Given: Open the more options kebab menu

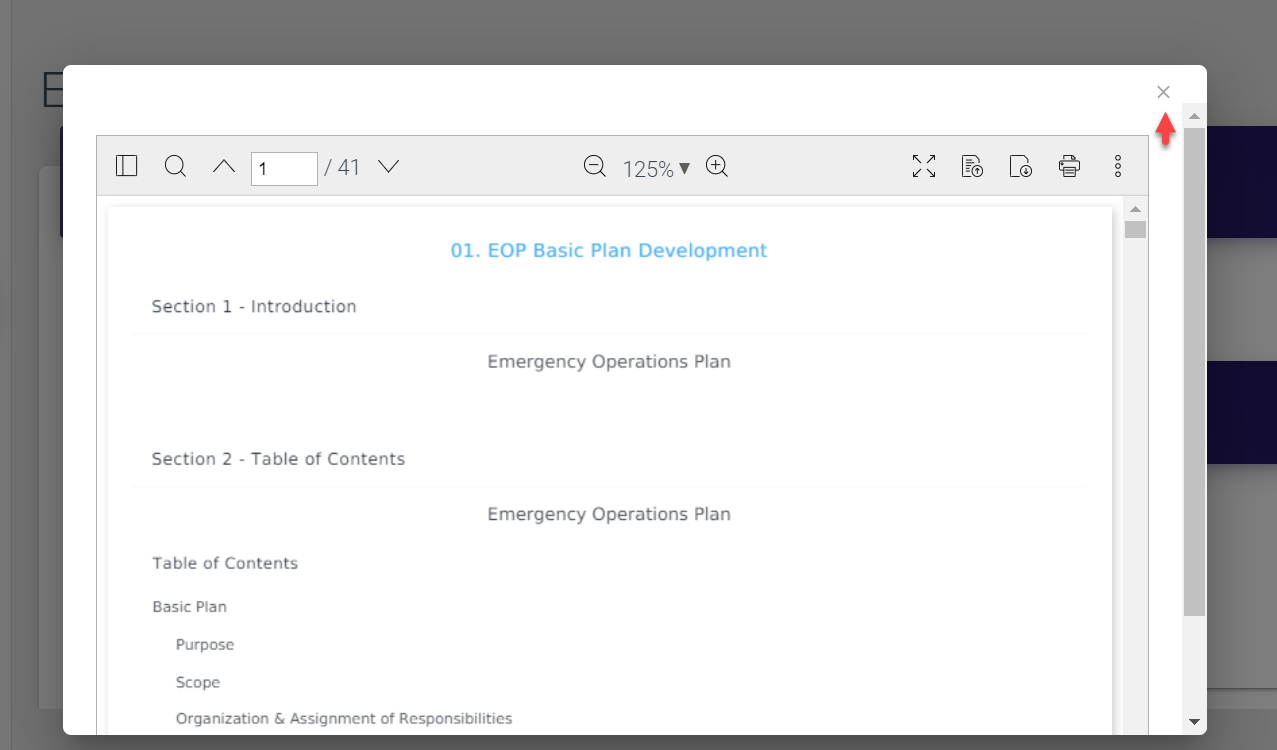Looking at the screenshot, I should click(1118, 167).
